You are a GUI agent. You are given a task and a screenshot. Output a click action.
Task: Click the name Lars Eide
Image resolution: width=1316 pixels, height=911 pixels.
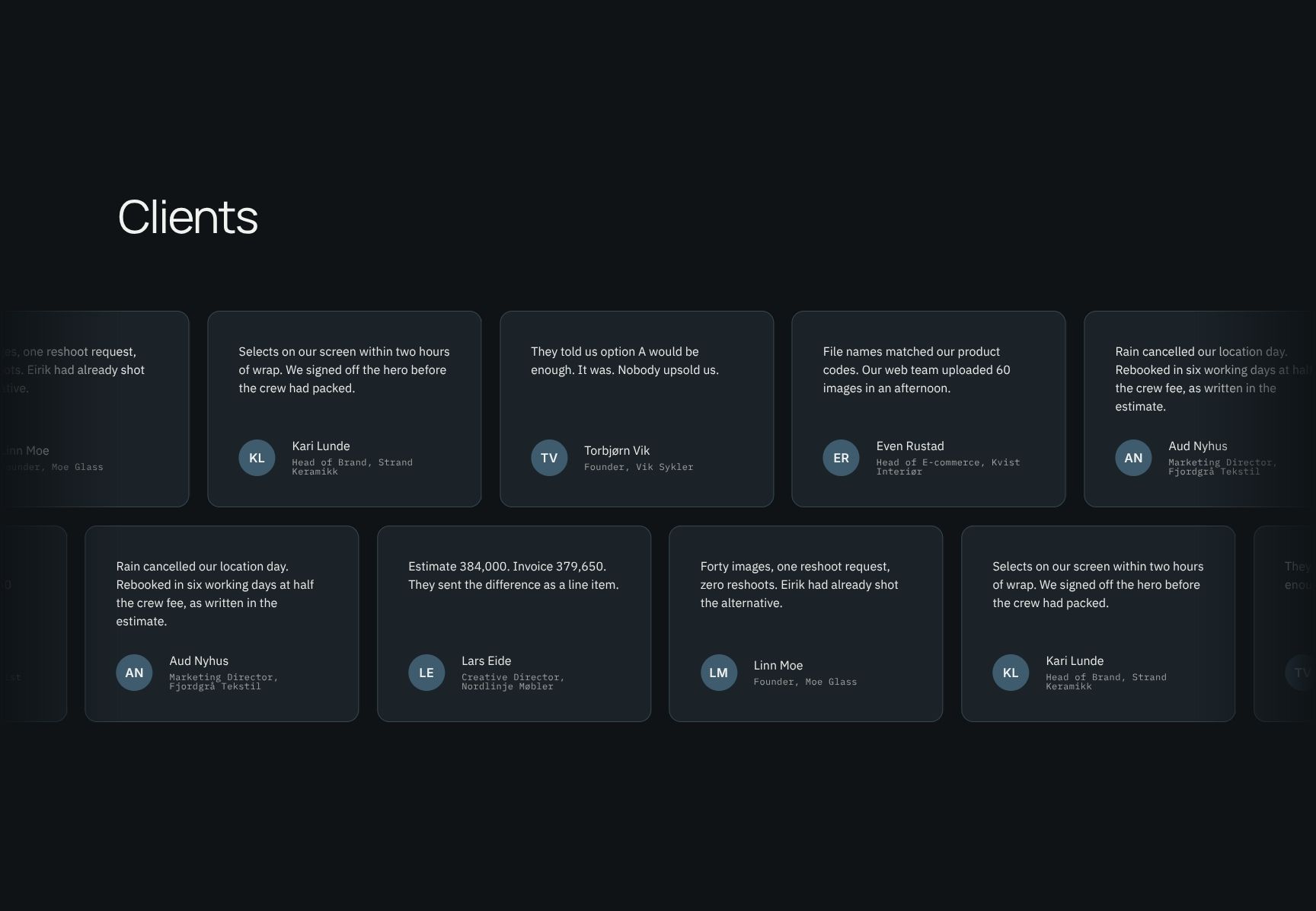click(x=486, y=660)
